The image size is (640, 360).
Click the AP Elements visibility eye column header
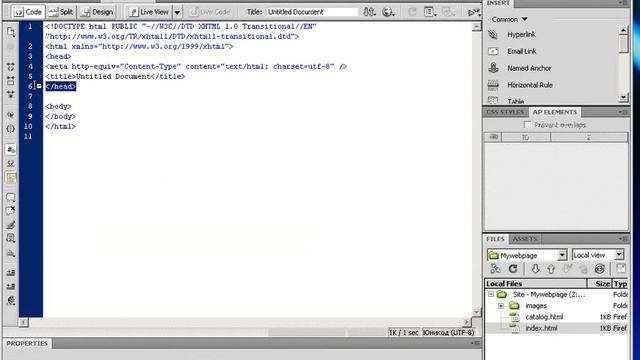[493, 137]
